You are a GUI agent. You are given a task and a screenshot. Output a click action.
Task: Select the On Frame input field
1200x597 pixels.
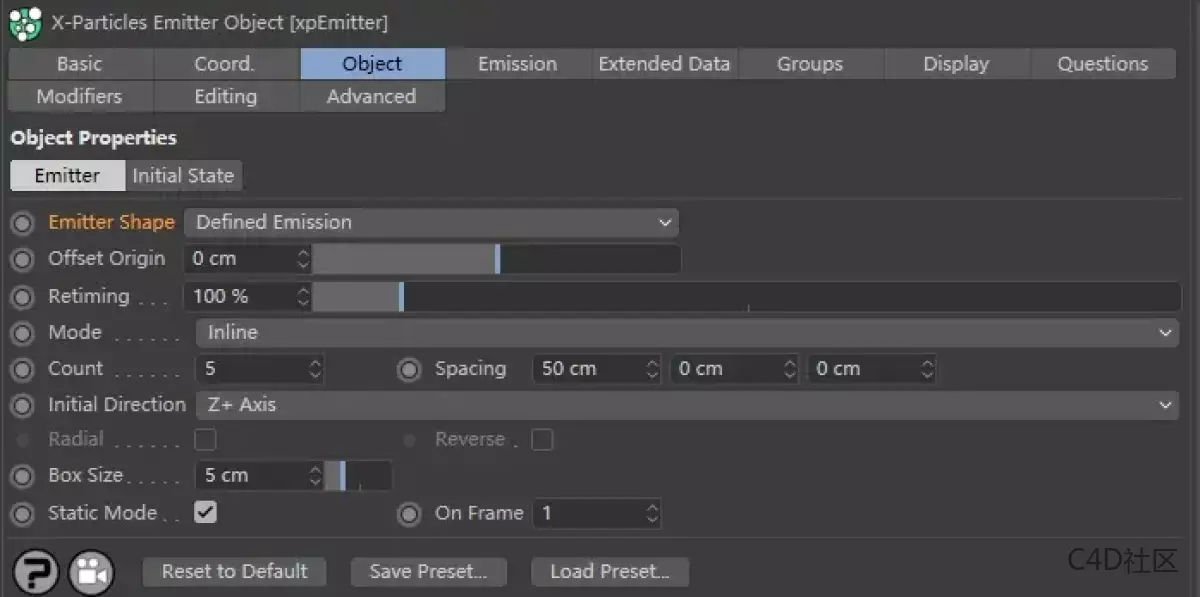590,513
